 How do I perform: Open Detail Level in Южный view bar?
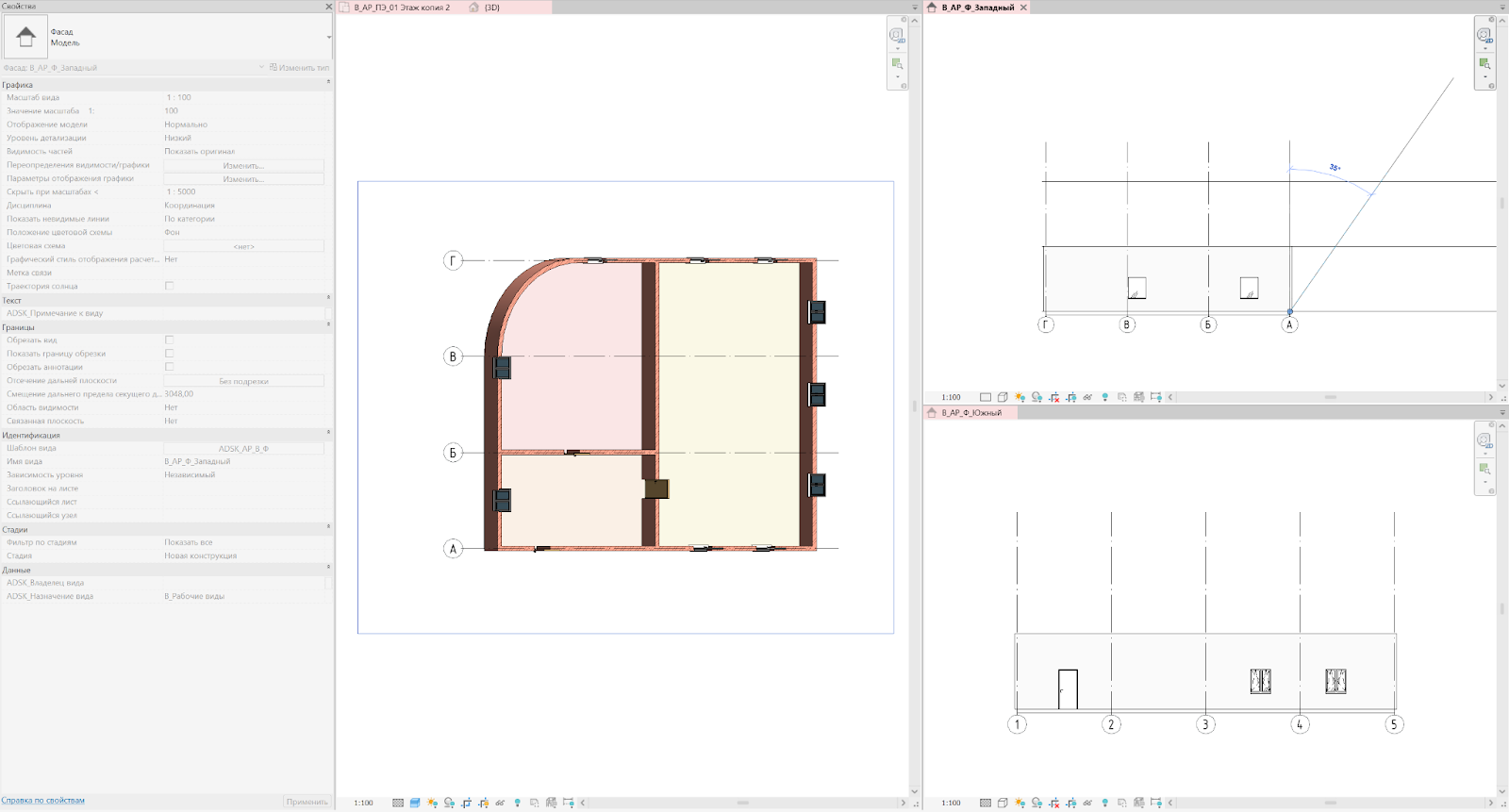[986, 803]
